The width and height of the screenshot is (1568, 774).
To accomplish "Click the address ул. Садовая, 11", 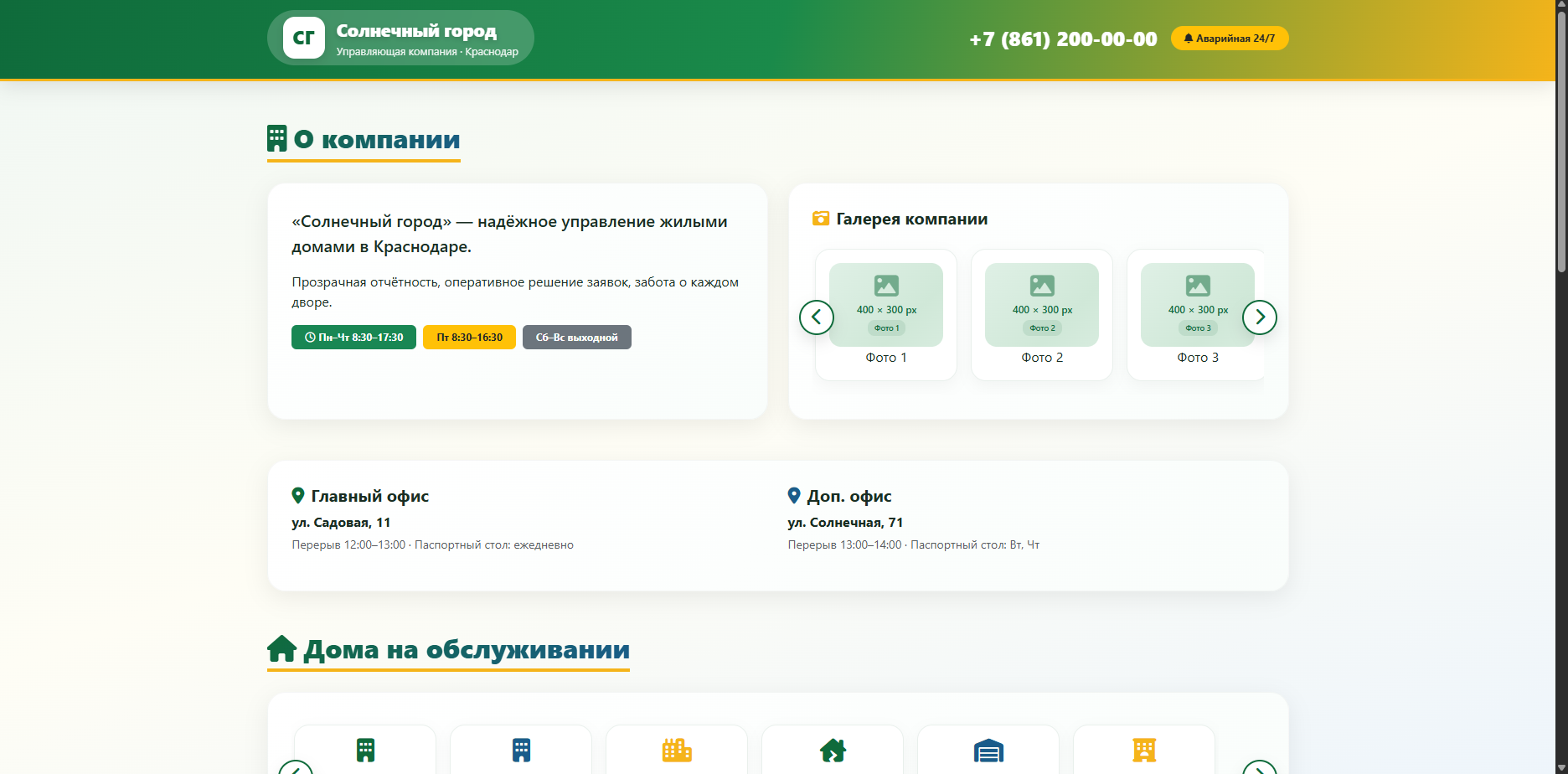I will tap(341, 523).
